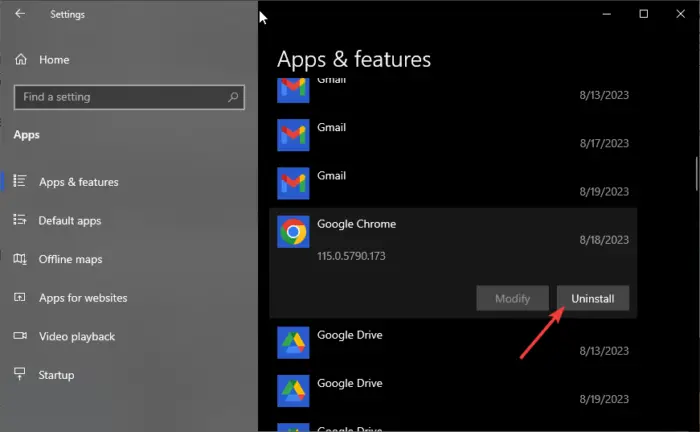Viewport: 700px width, 432px height.
Task: Close the Settings window
Action: tap(680, 14)
